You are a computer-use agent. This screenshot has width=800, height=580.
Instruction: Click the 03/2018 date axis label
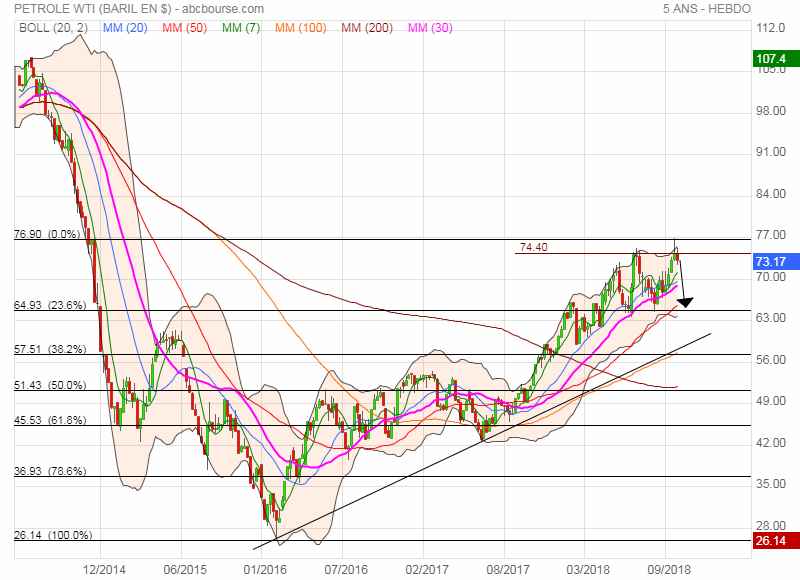click(588, 569)
